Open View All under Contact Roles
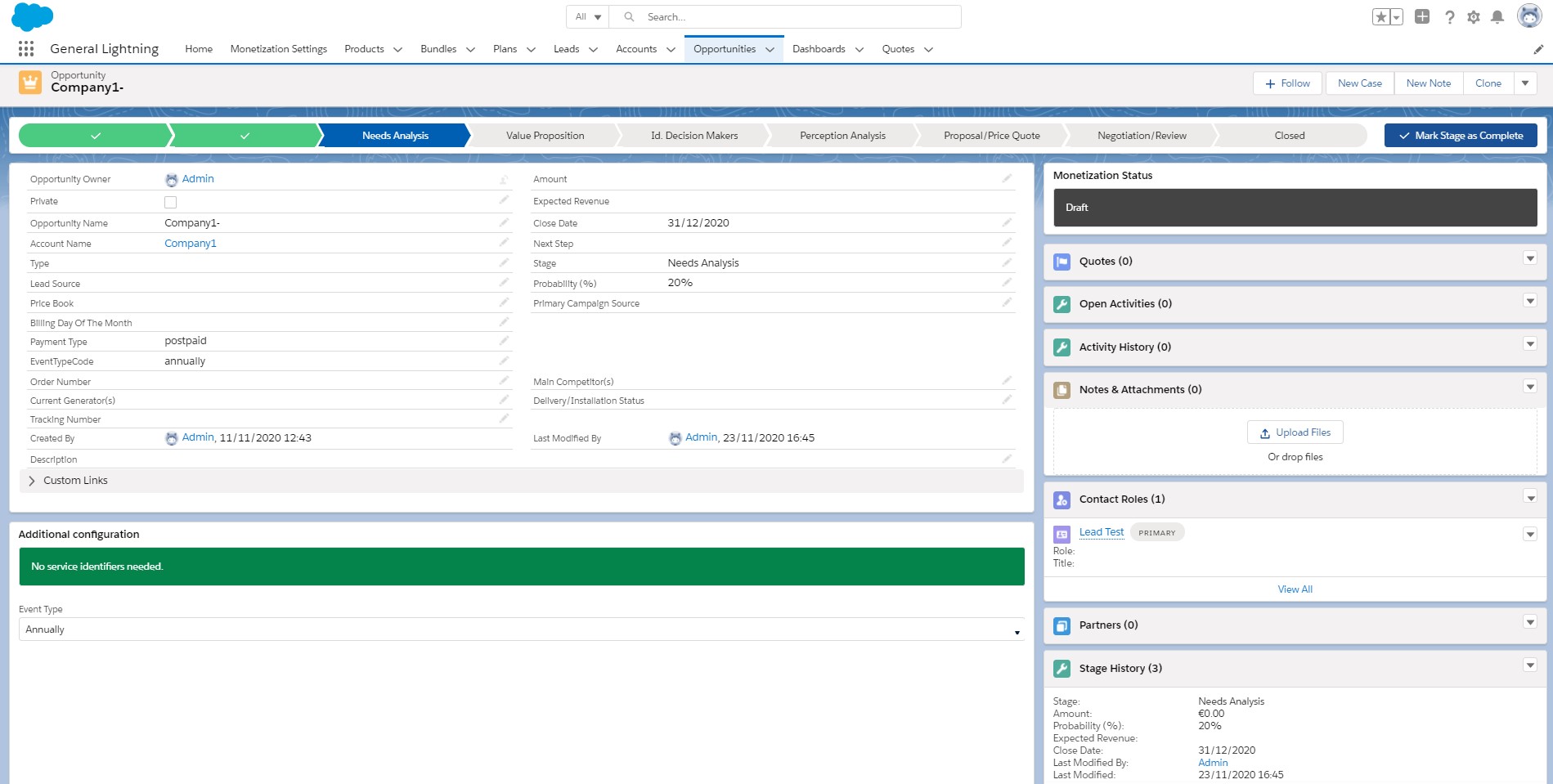Viewport: 1553px width, 784px height. tap(1294, 589)
